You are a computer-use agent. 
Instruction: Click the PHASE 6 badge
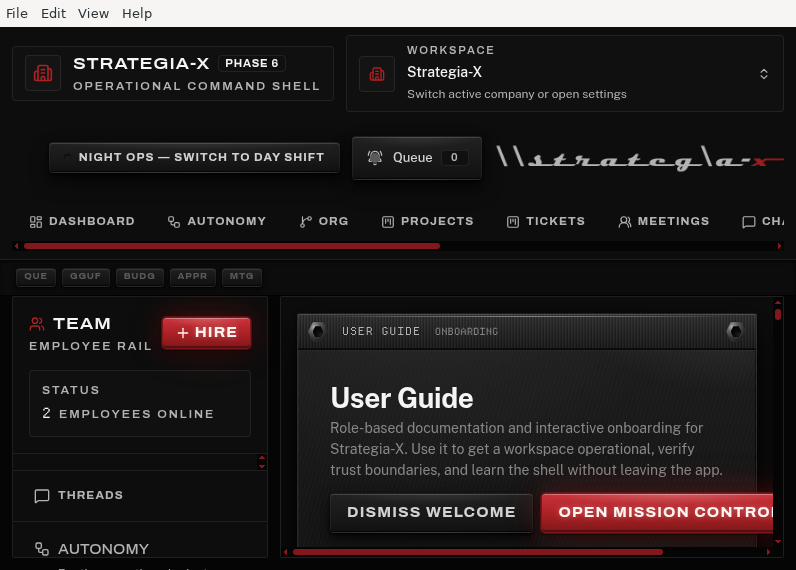(x=252, y=63)
